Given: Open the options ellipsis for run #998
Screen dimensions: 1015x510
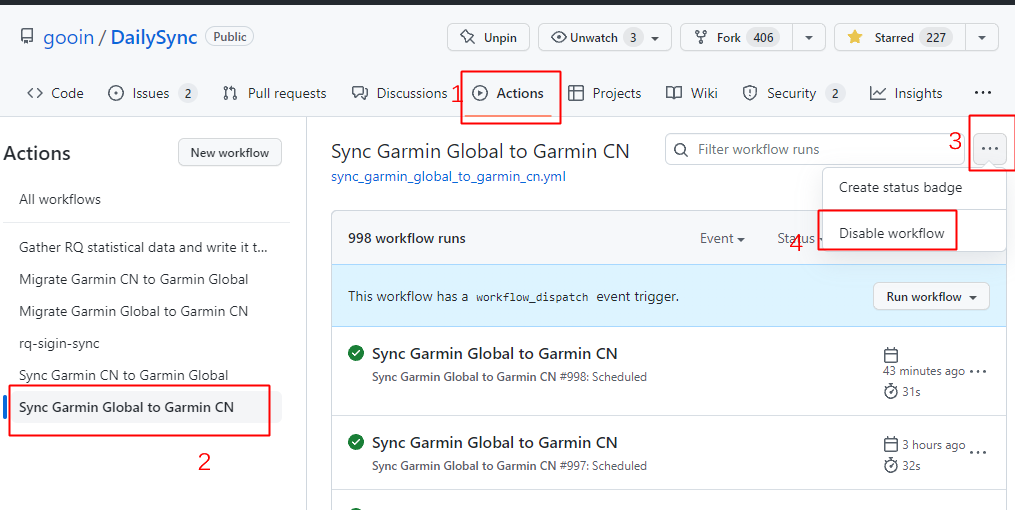Looking at the screenshot, I should 978,371.
